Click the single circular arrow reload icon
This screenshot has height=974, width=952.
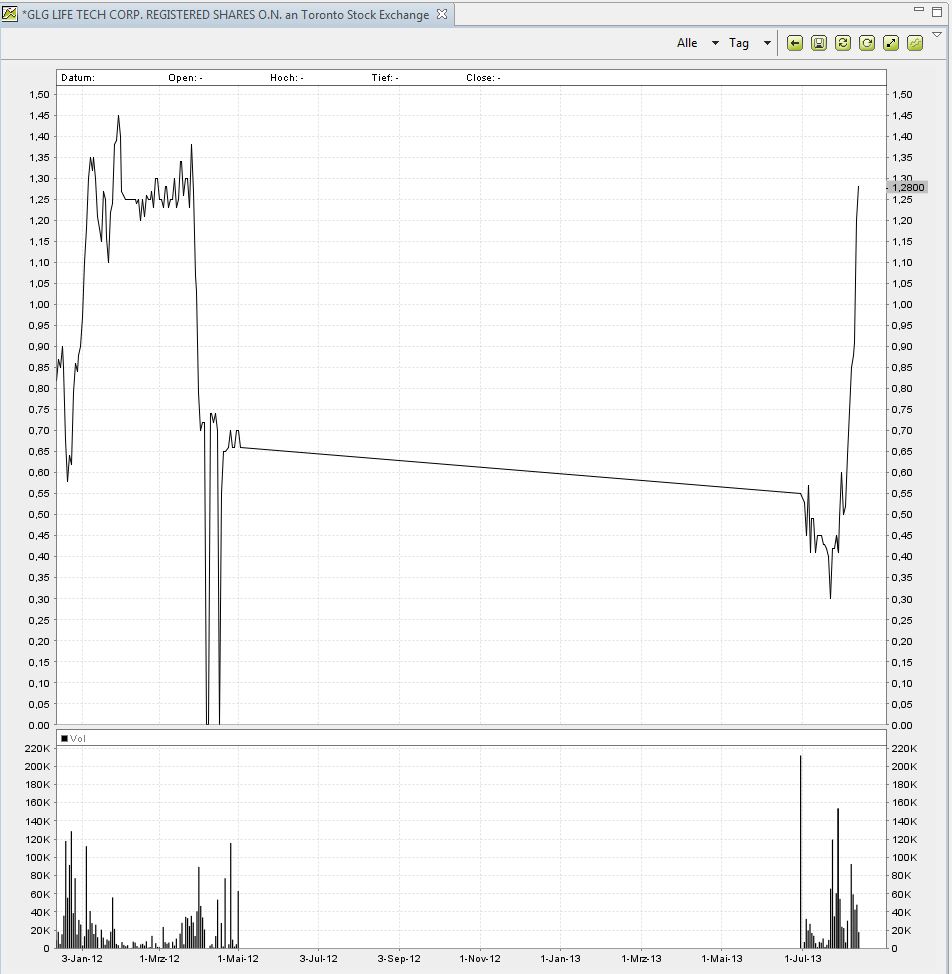(x=867, y=43)
